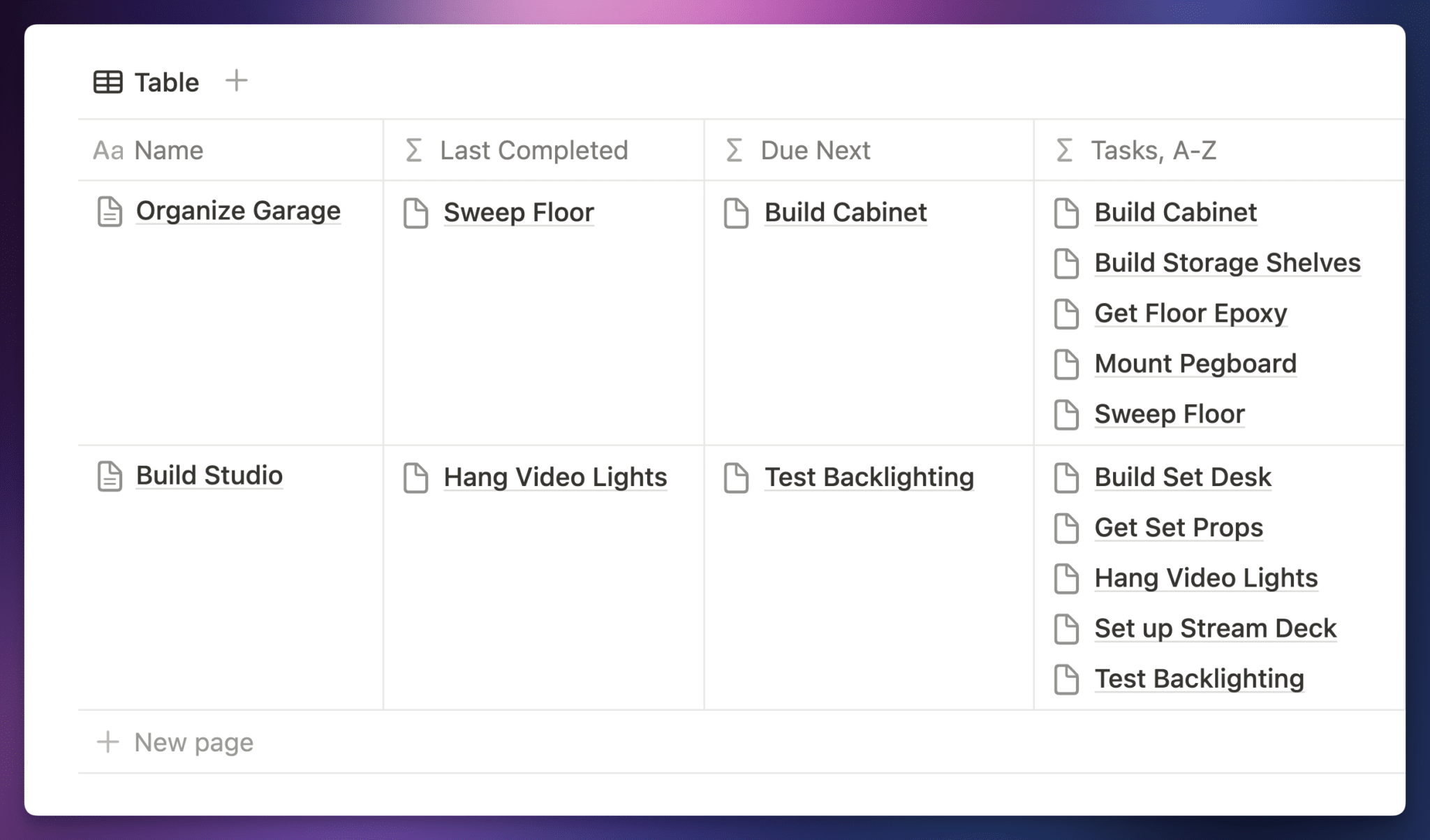Click page icon next to Mount Pegboard

click(x=1066, y=364)
